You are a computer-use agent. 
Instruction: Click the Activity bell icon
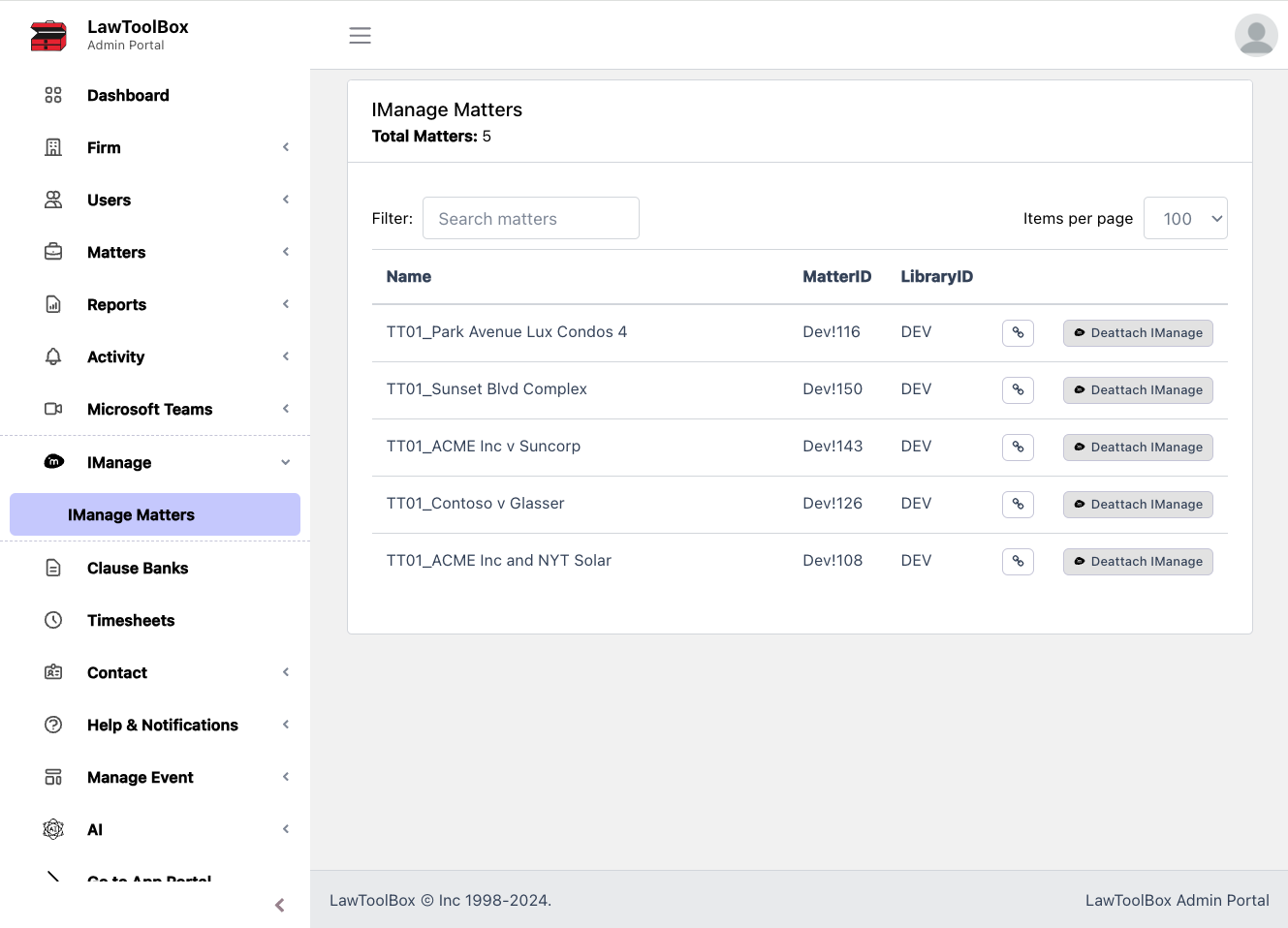[x=53, y=356]
